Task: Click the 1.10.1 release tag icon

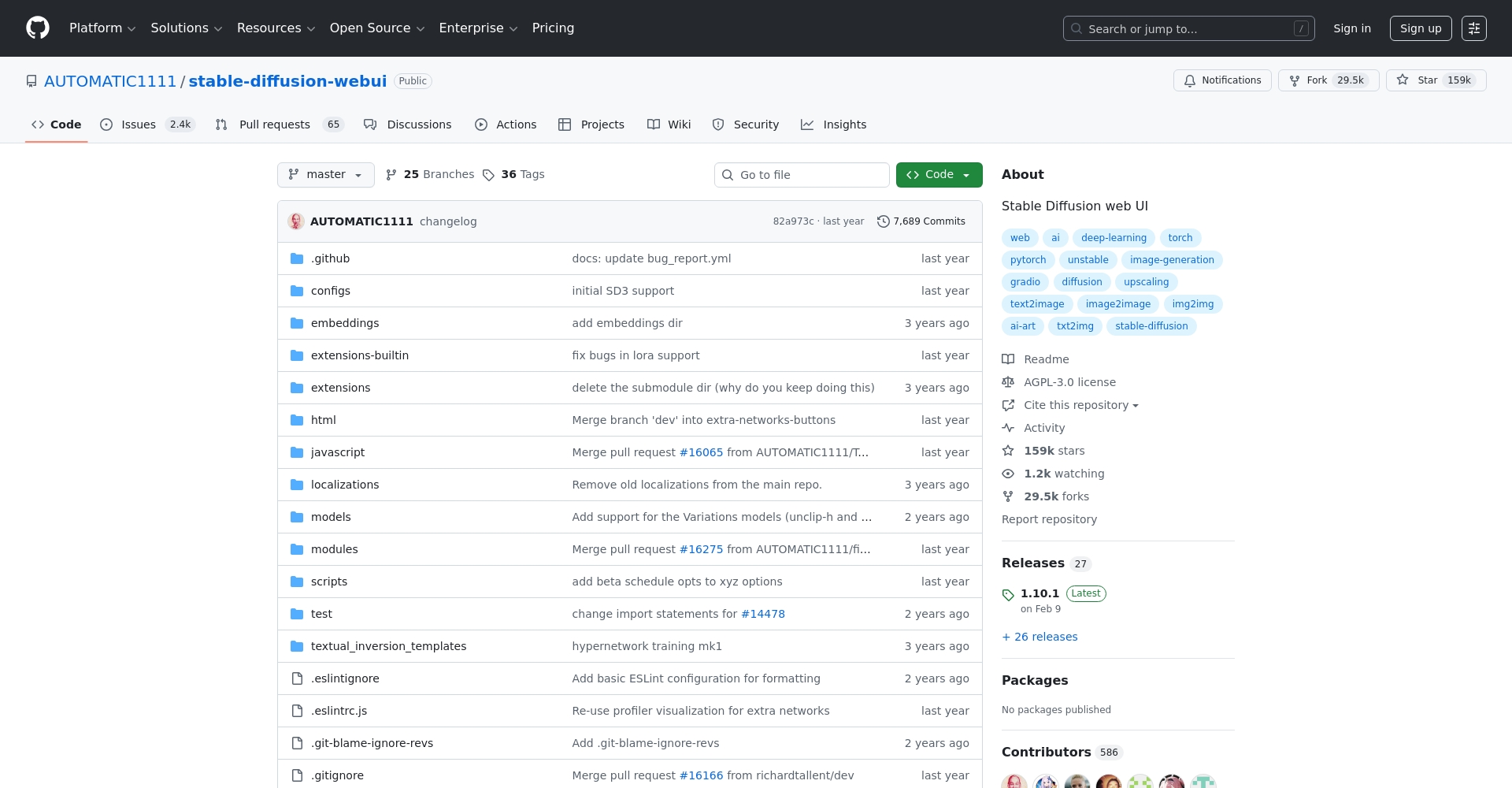Action: click(x=1008, y=595)
